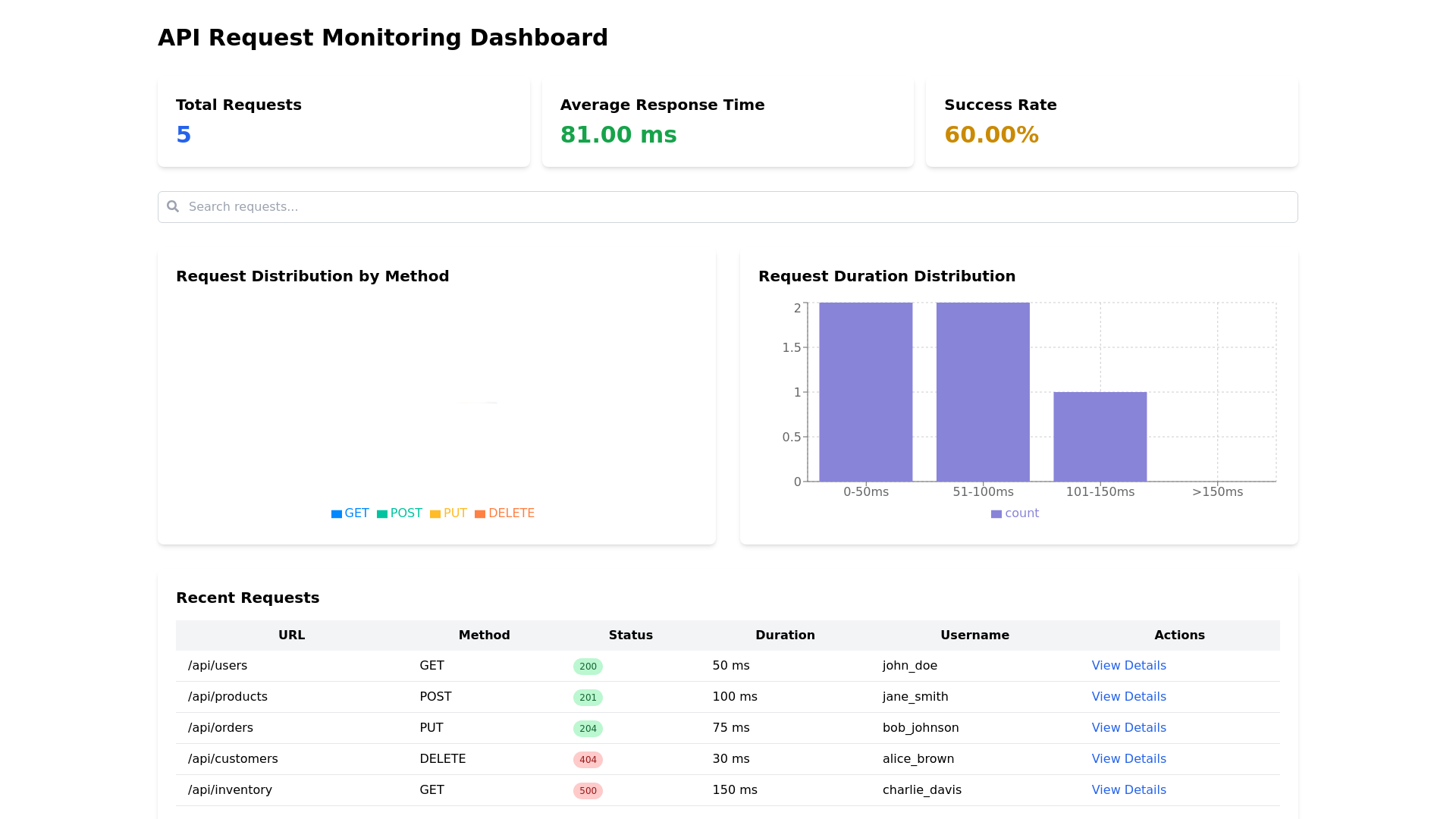View details for the /api/products request

(x=1128, y=697)
